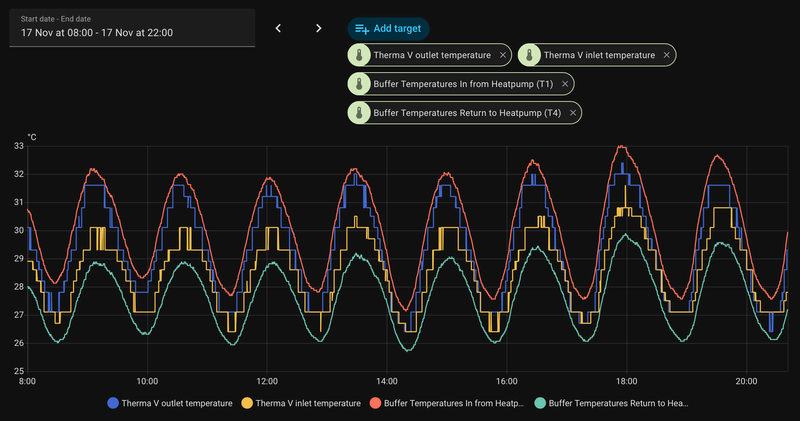Click the 20:00 x-axis time label
Image resolution: width=800 pixels, height=421 pixels.
tap(746, 381)
